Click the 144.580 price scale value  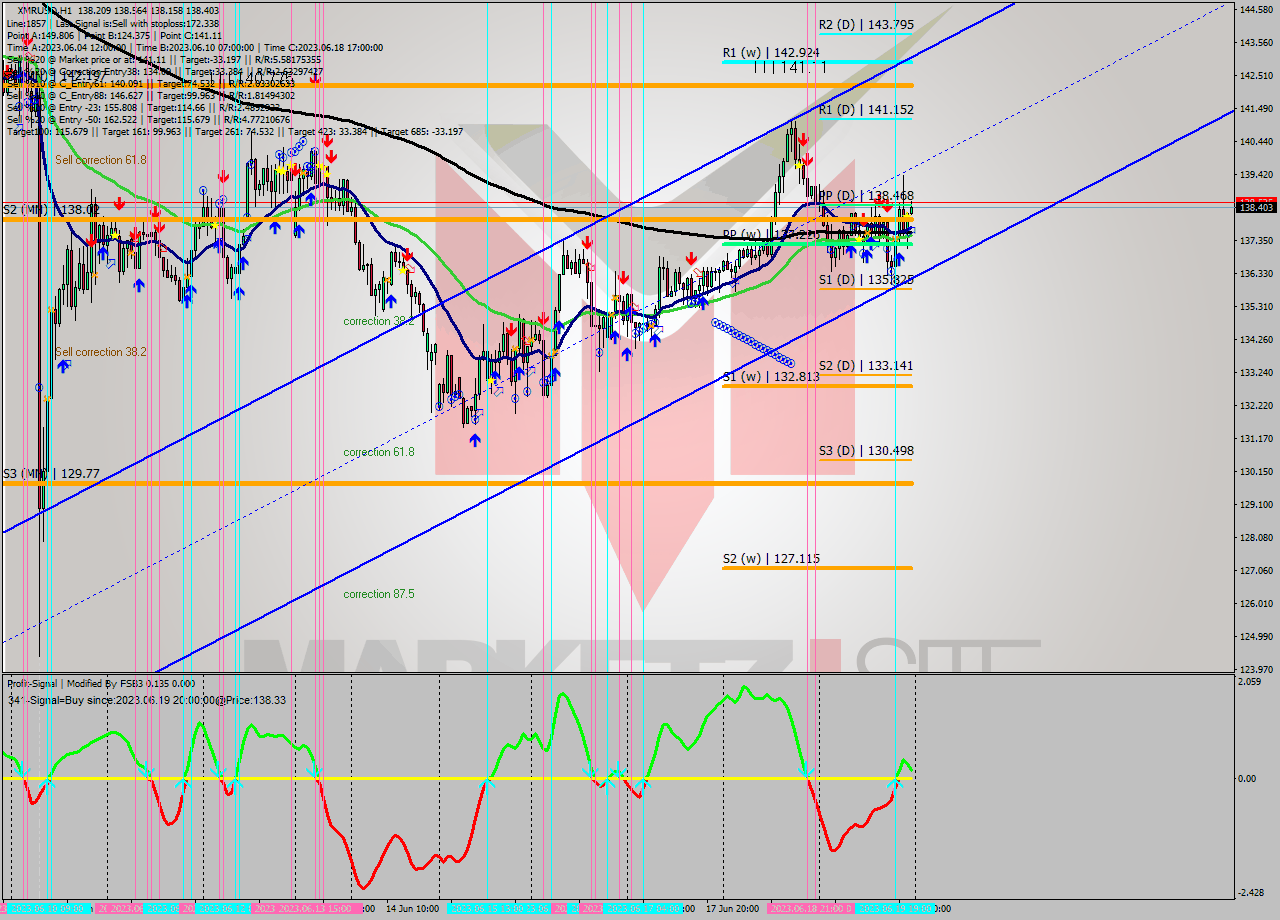tap(1256, 9)
